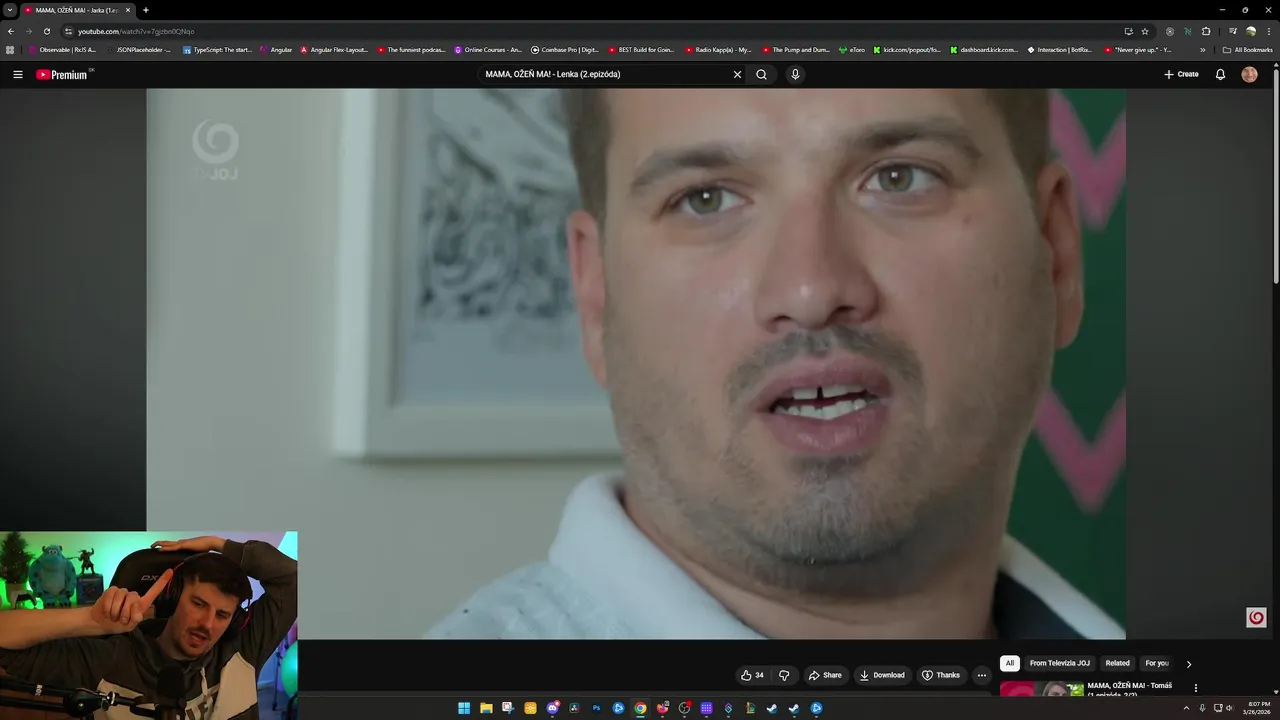Open the YouTube account avatar menu
The width and height of the screenshot is (1280, 720).
pyautogui.click(x=1249, y=74)
